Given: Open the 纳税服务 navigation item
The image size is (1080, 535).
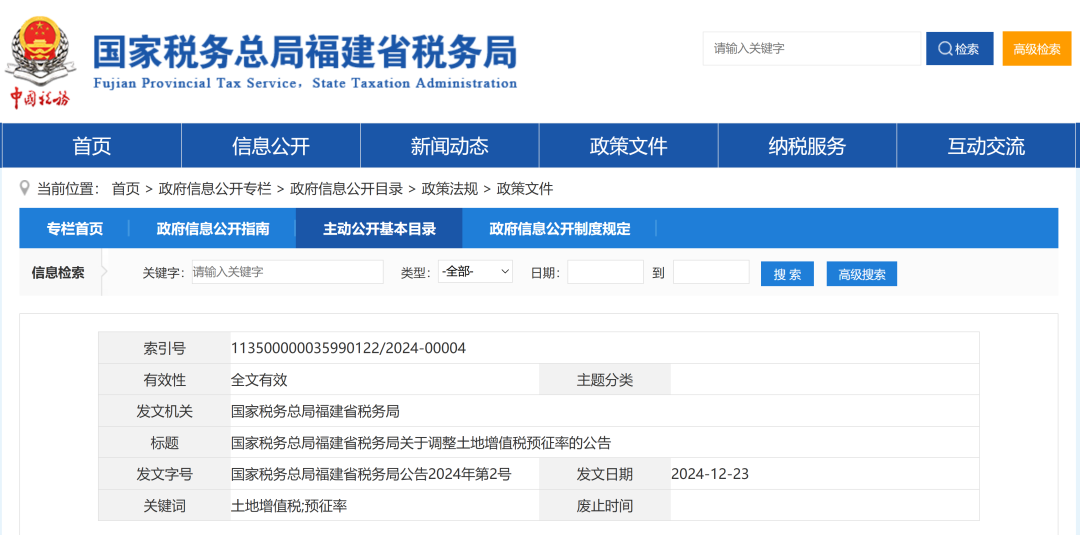Looking at the screenshot, I should pos(807,146).
